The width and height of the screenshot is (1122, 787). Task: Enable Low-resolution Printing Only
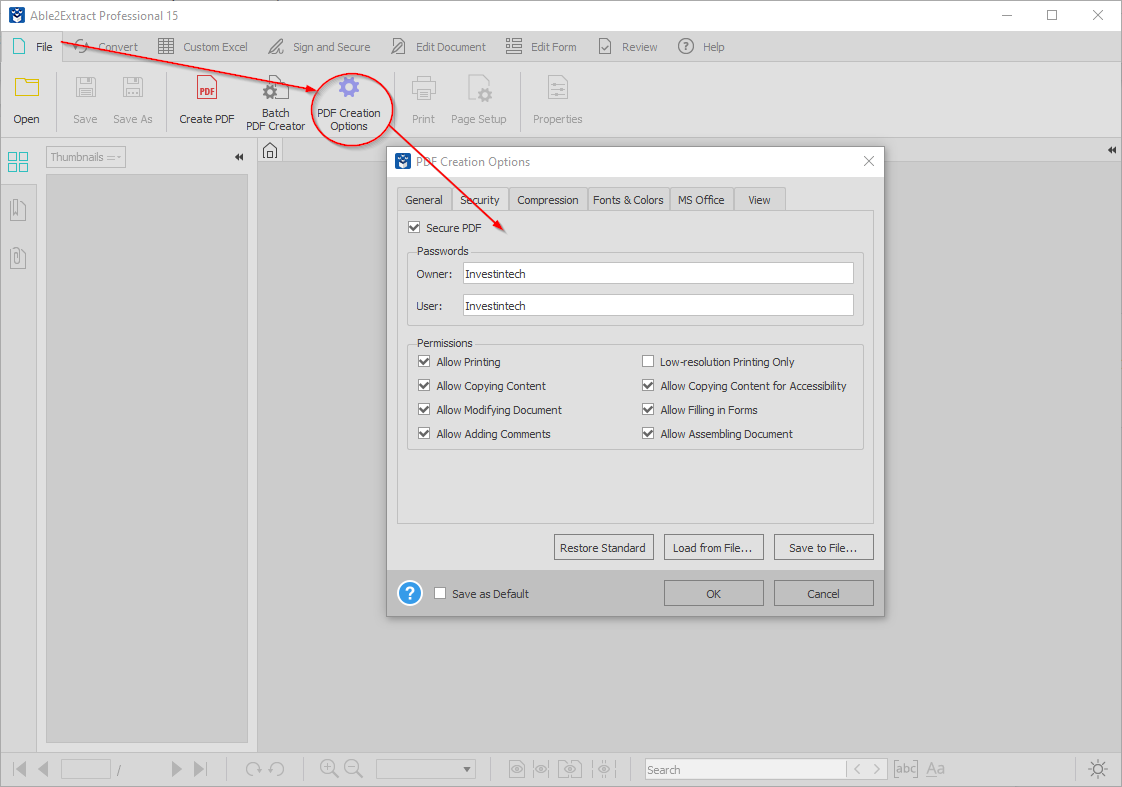(648, 361)
